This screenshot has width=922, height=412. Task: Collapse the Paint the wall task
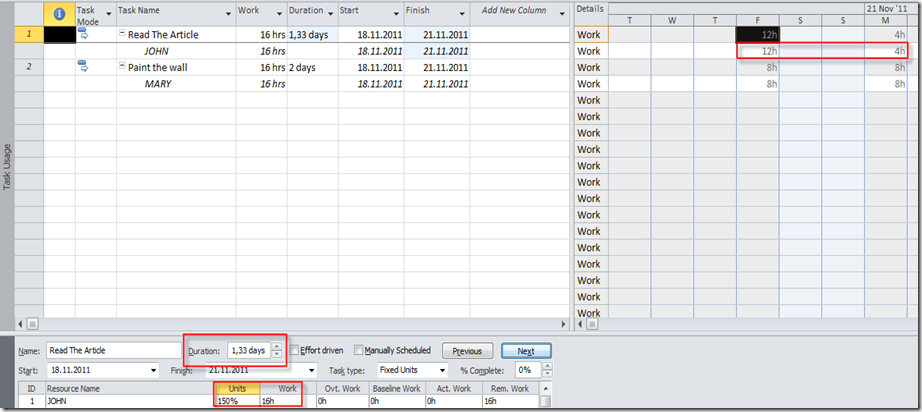(122, 67)
